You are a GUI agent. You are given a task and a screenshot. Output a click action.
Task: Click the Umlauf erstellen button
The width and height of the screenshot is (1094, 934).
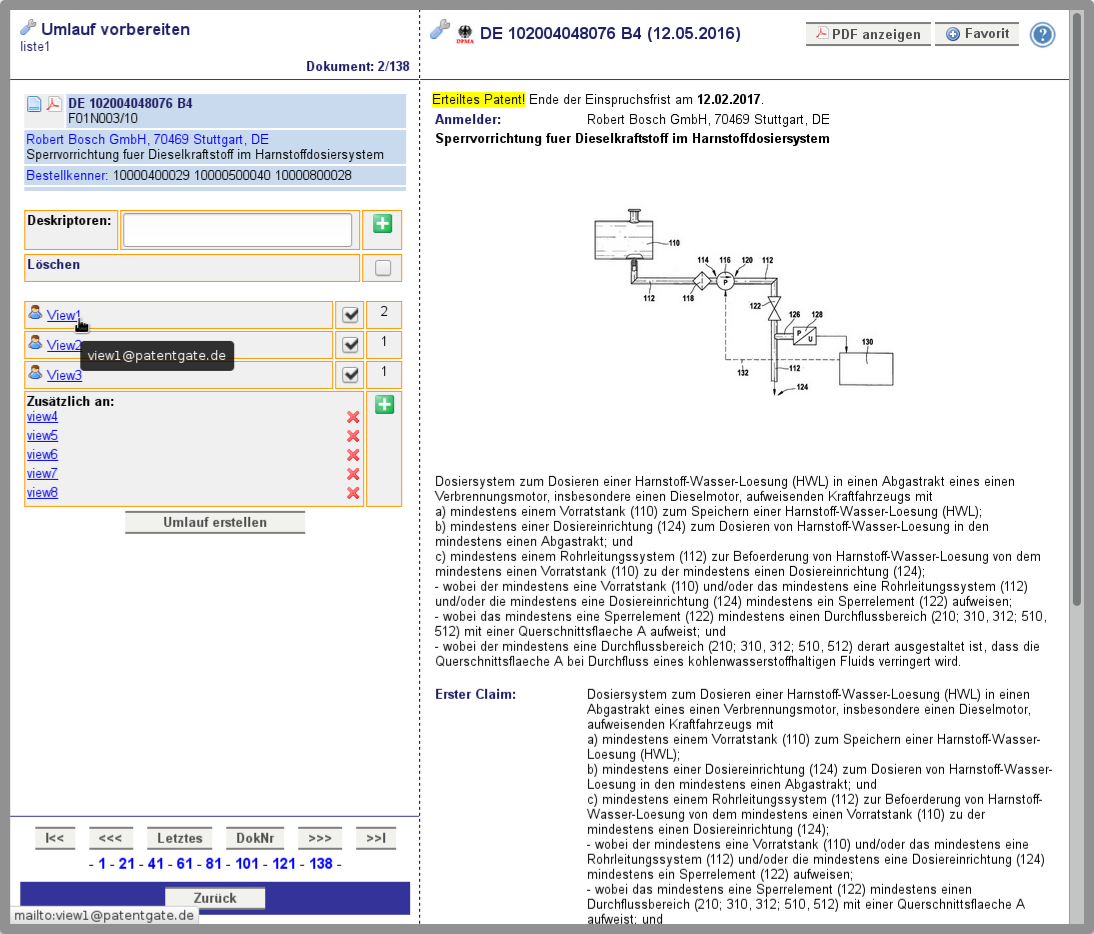215,522
